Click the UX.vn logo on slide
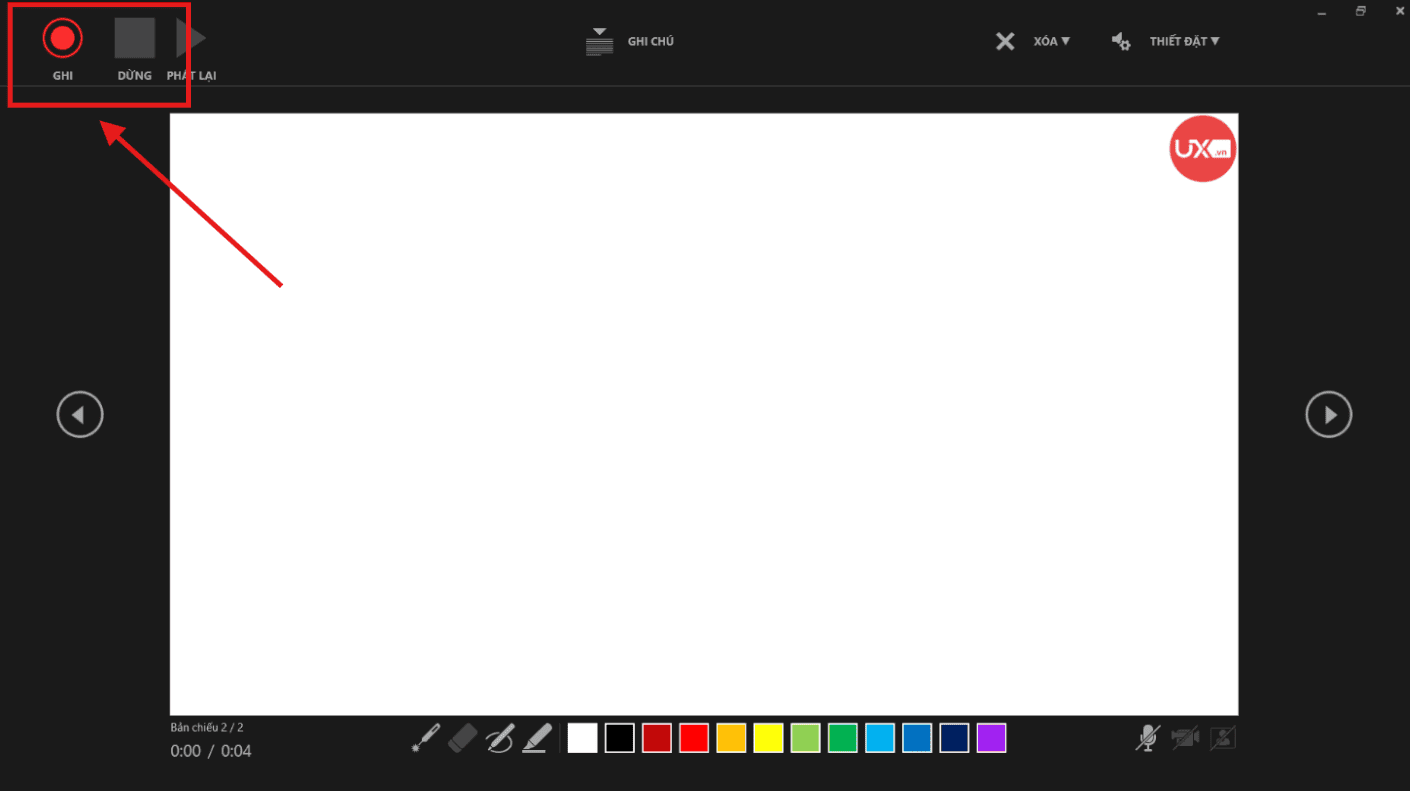 click(x=1202, y=149)
